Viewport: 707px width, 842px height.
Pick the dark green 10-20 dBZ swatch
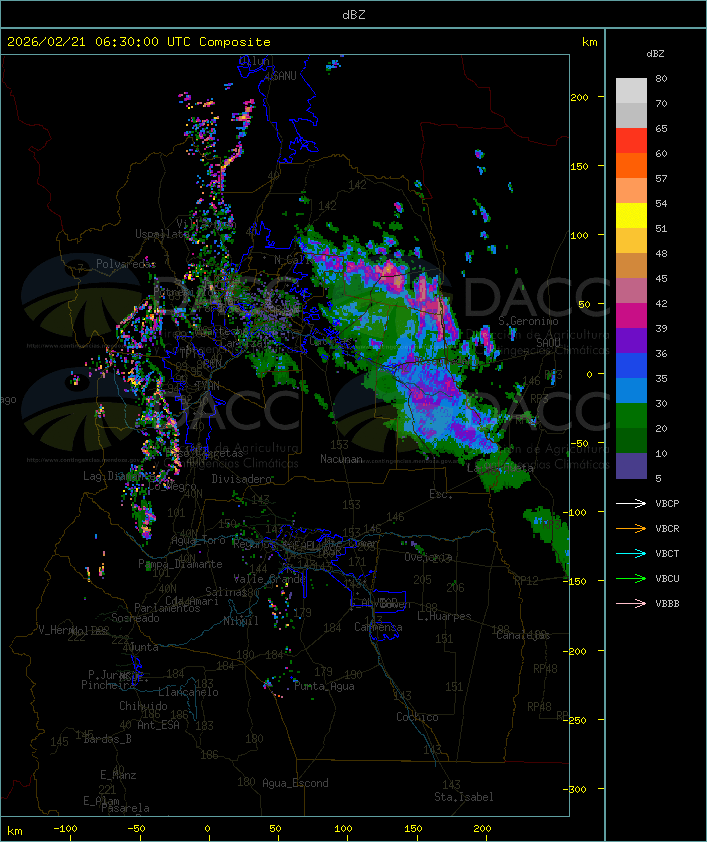click(631, 440)
